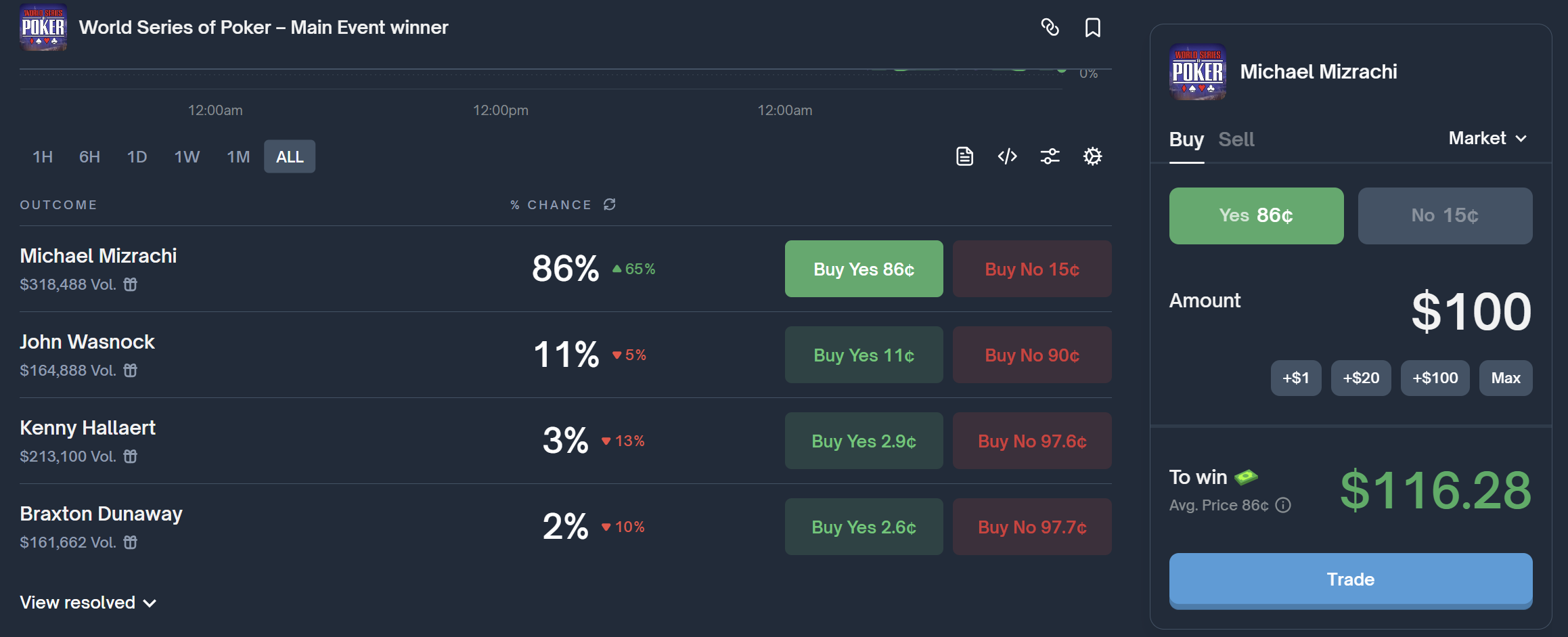Switch to the Buy tab

click(x=1186, y=139)
